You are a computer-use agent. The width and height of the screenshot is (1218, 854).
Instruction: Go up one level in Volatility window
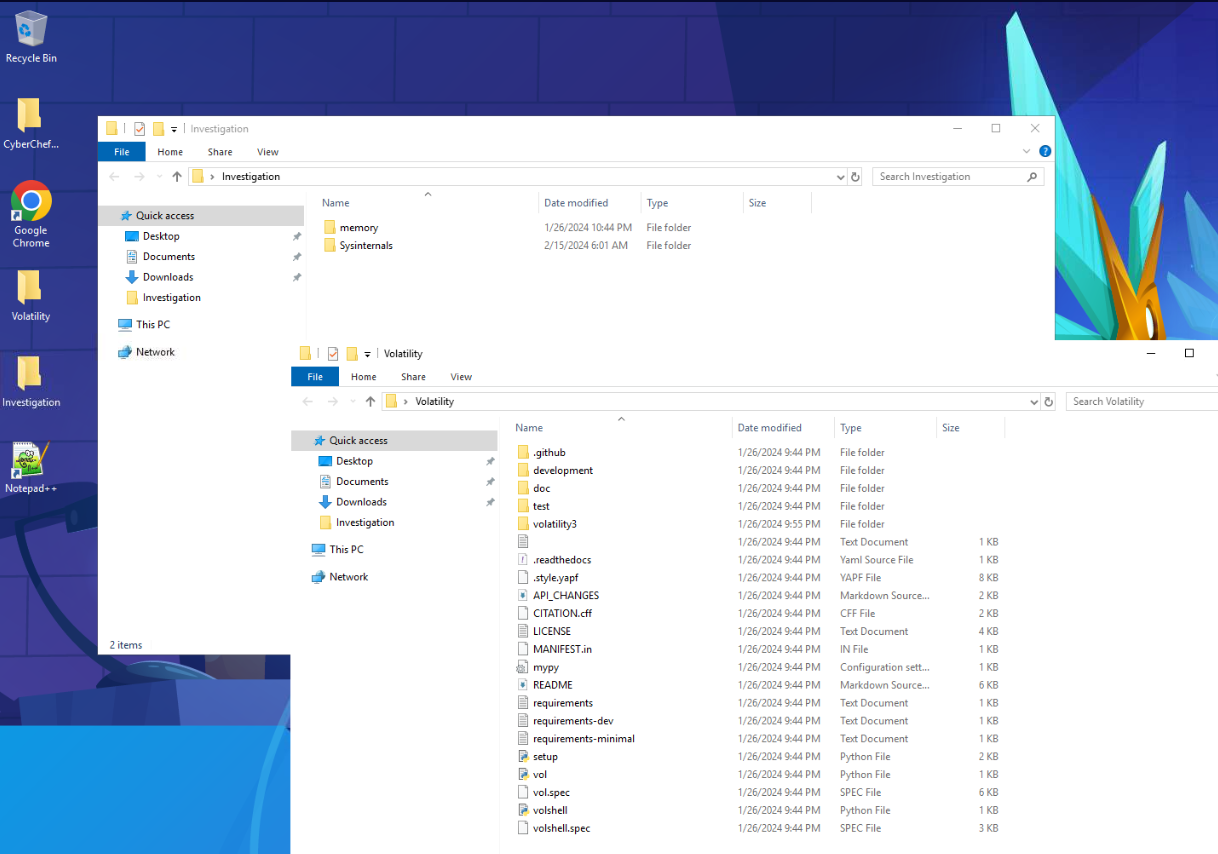(370, 402)
